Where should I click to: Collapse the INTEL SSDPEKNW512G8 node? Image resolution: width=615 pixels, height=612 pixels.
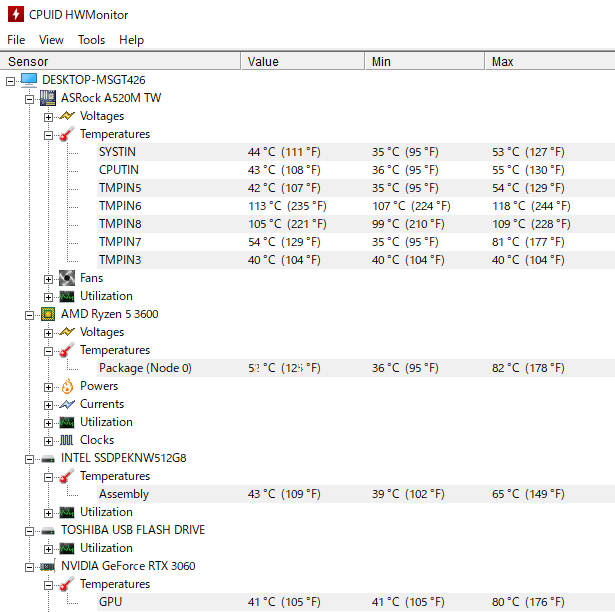(x=29, y=459)
